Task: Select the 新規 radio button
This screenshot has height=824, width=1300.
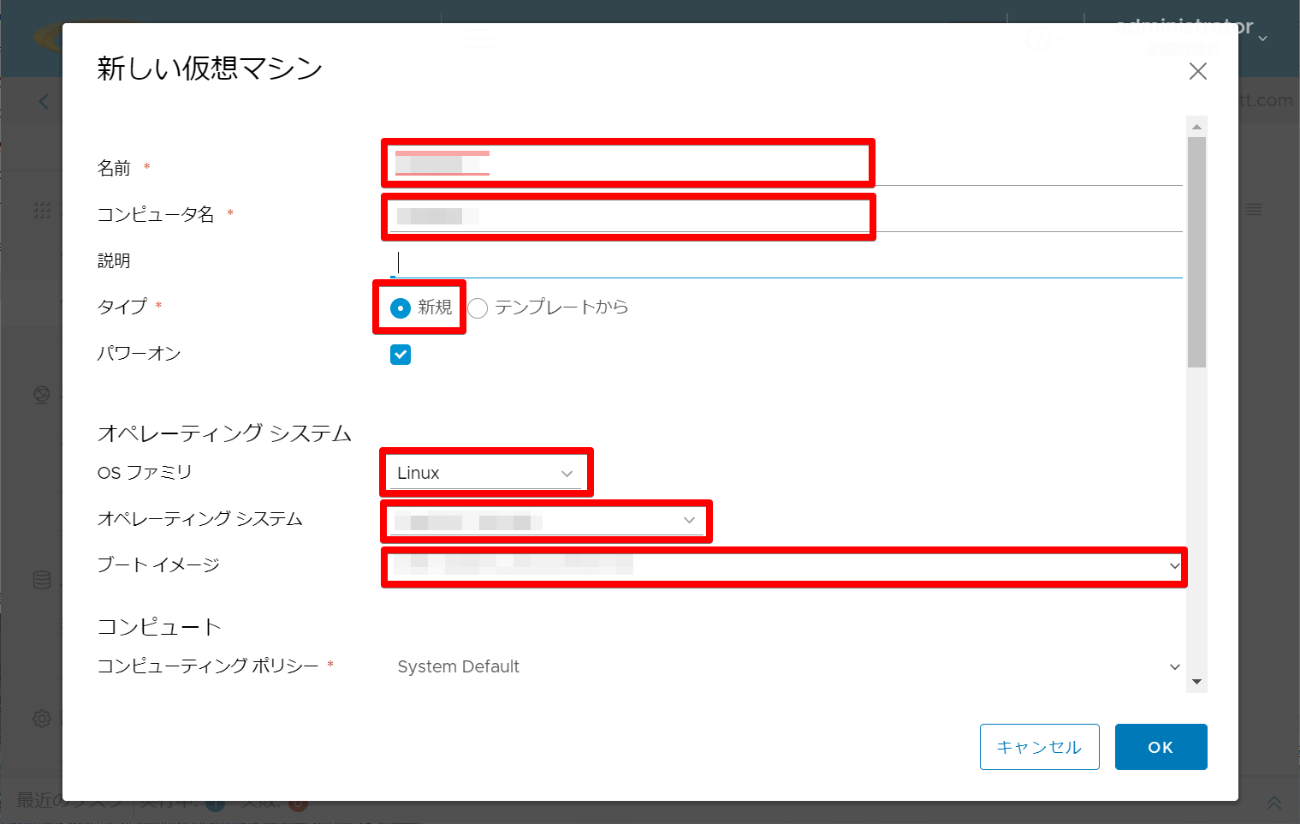Action: [400, 308]
